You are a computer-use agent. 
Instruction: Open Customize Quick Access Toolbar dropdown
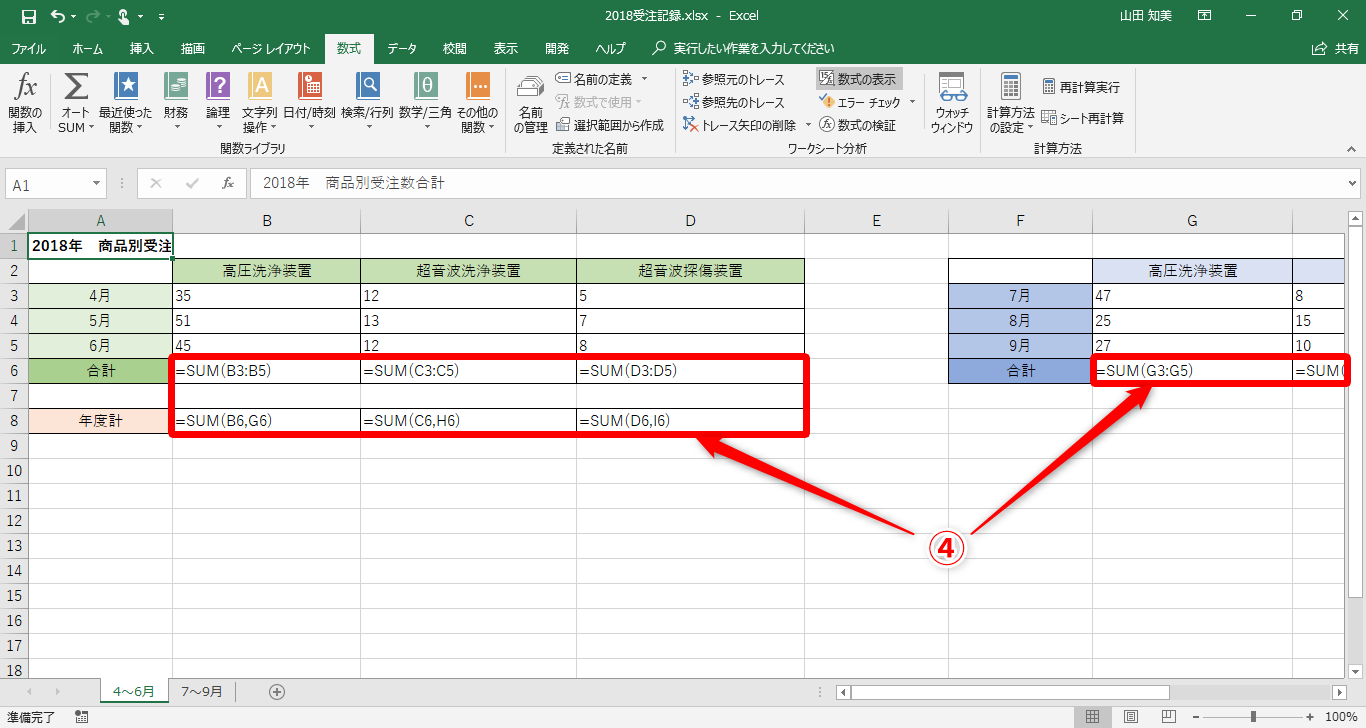click(162, 17)
